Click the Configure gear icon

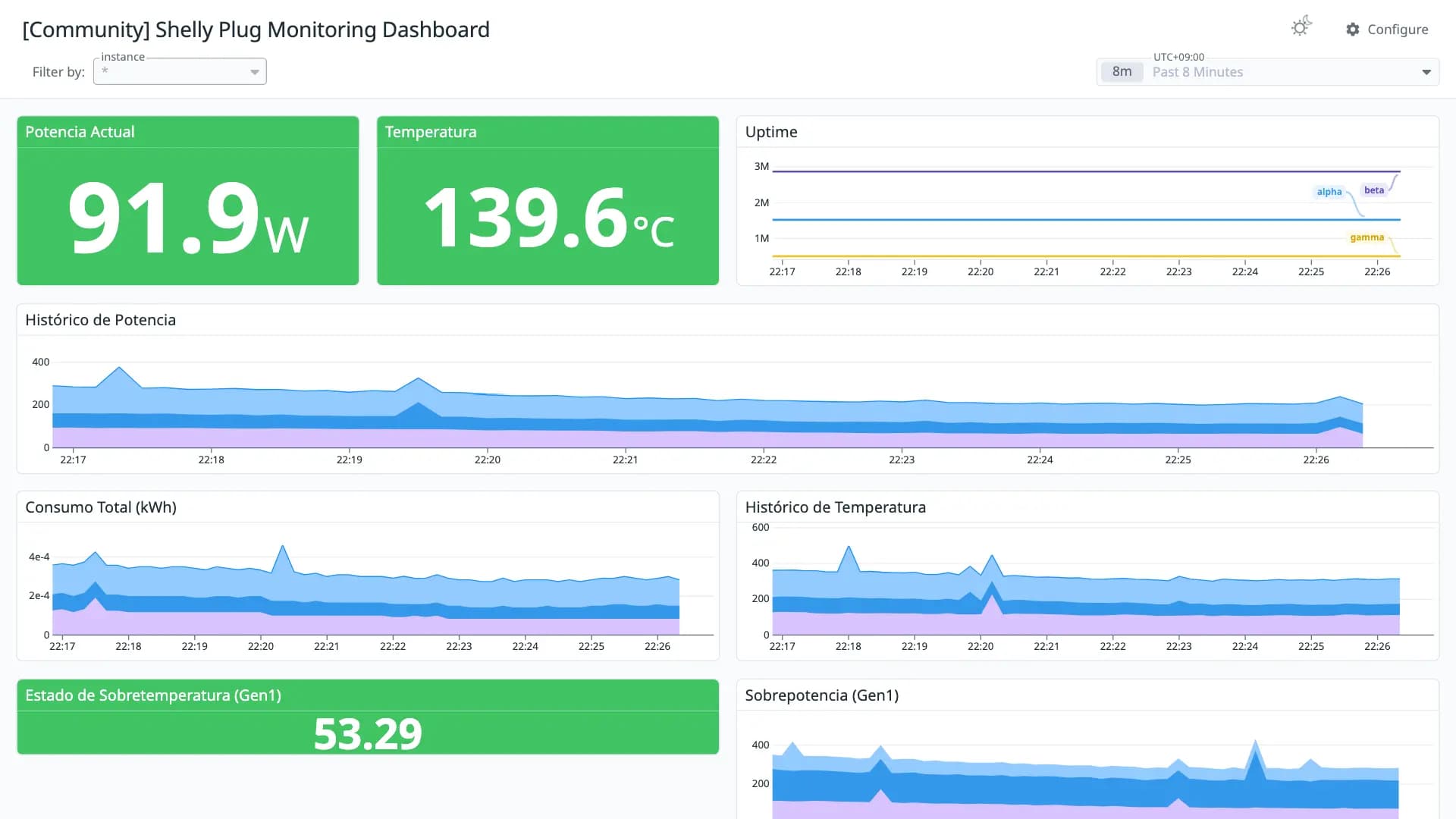(1353, 29)
